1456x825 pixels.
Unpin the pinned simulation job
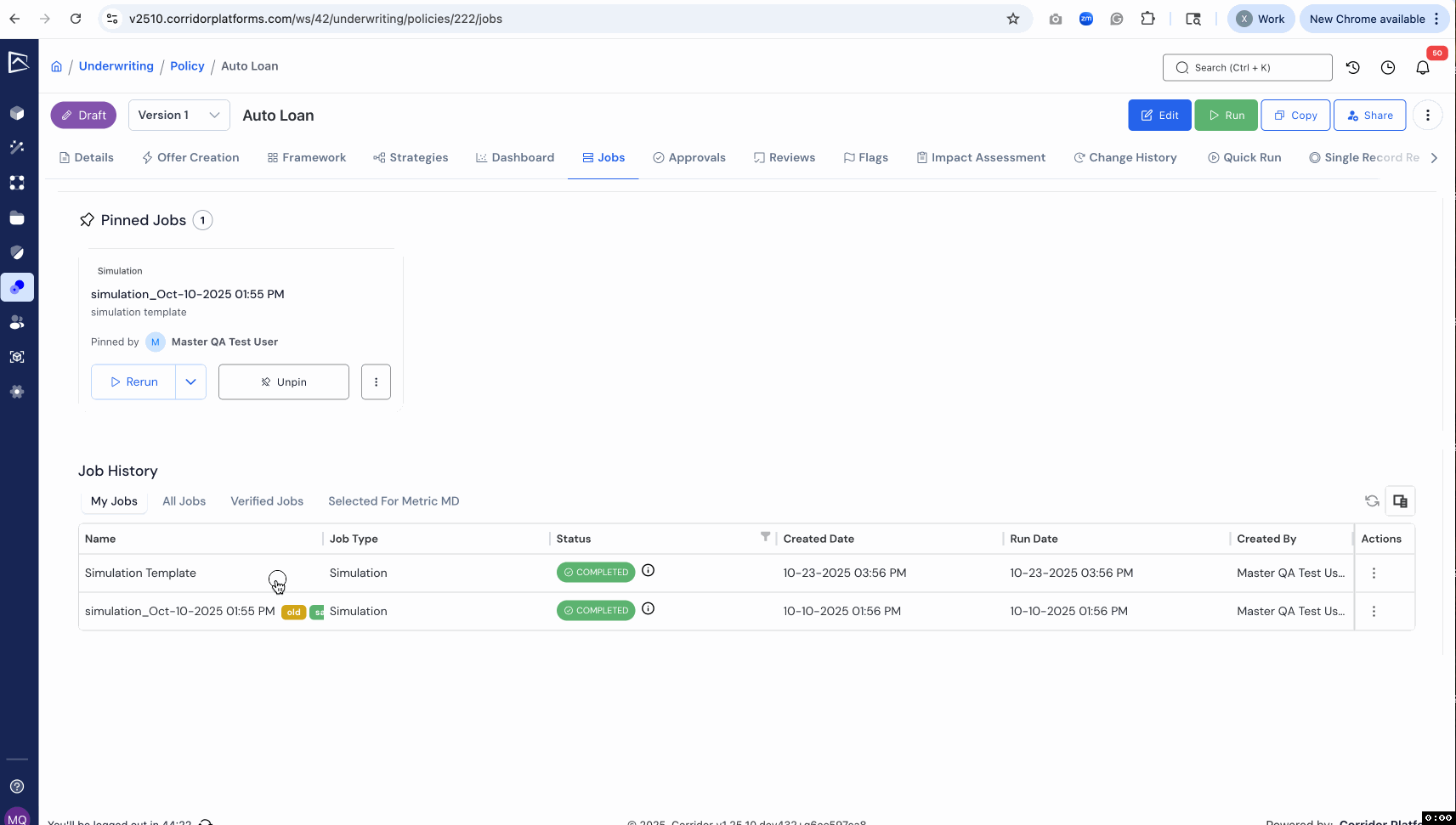point(283,382)
